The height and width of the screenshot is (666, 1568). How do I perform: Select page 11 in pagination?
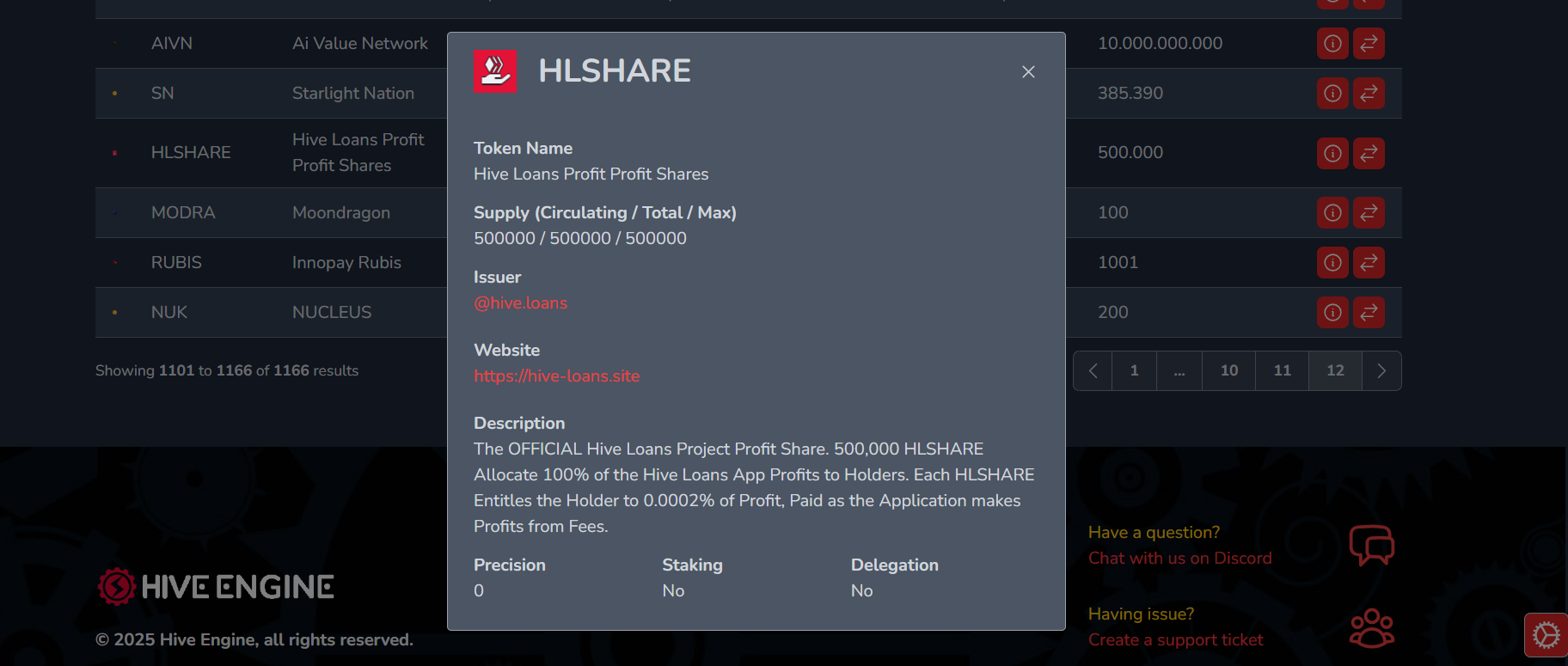[x=1282, y=370]
